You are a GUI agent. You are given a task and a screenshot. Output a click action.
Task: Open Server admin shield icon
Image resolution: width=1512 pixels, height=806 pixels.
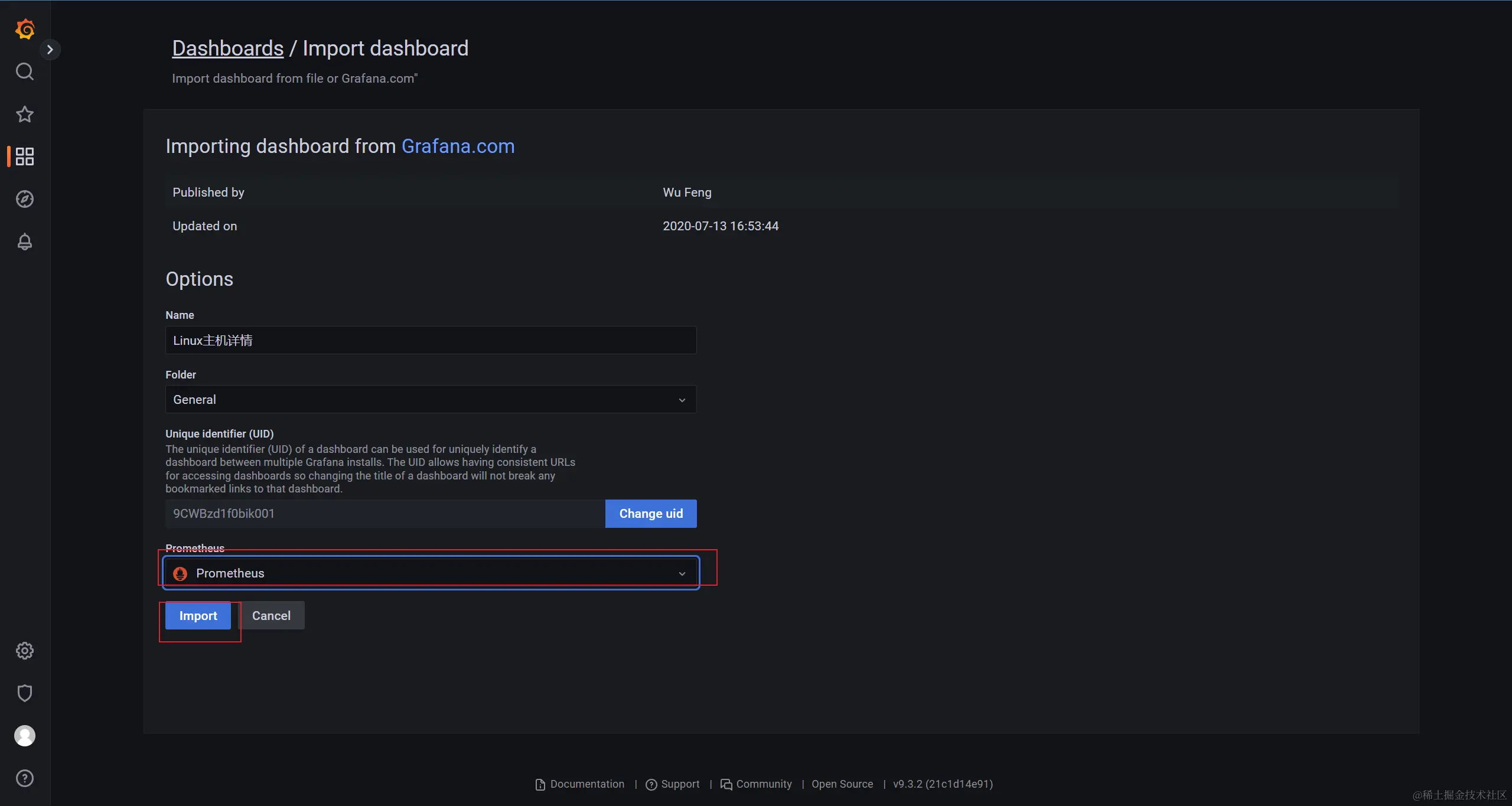pos(25,693)
